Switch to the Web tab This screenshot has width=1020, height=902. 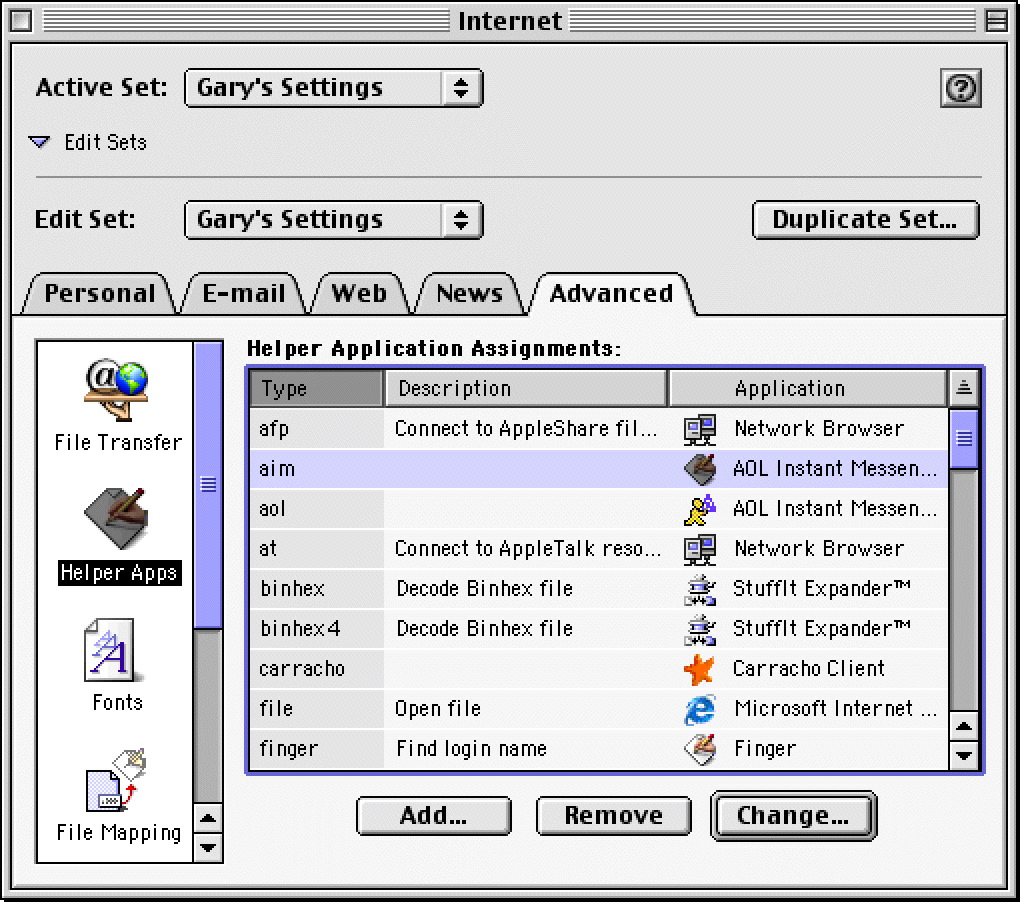point(359,293)
